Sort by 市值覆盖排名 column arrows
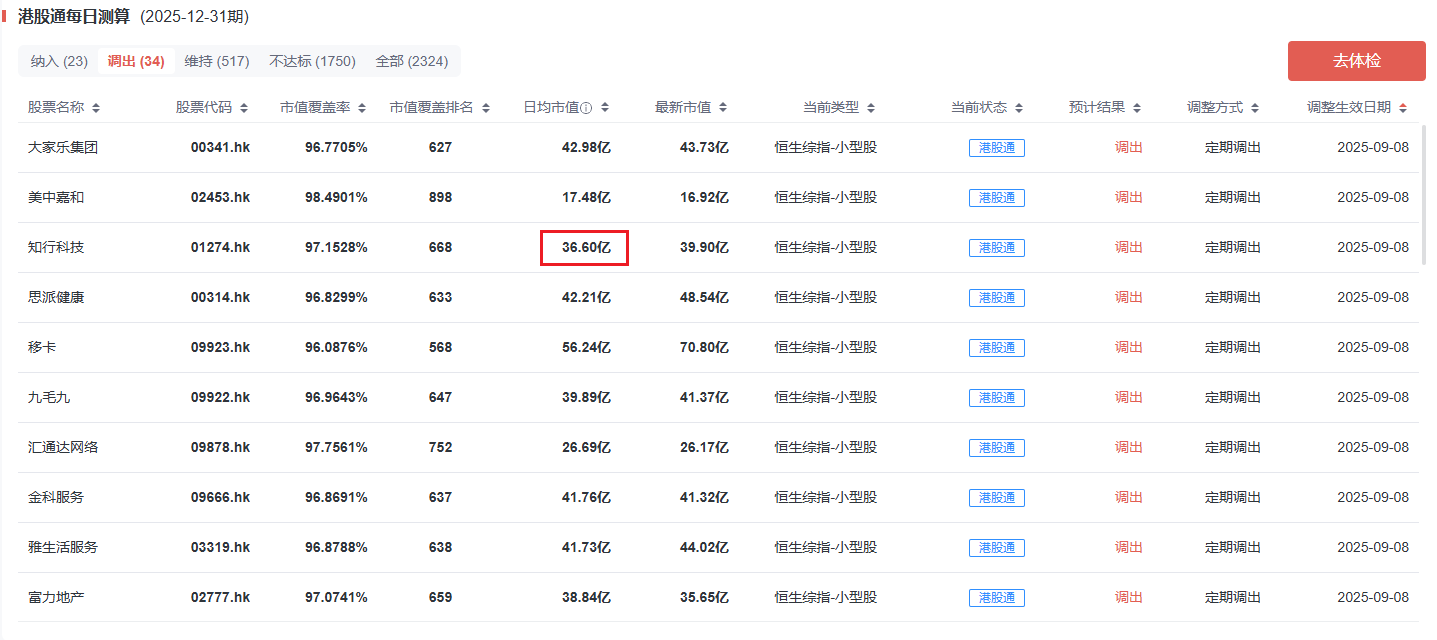 tap(486, 108)
